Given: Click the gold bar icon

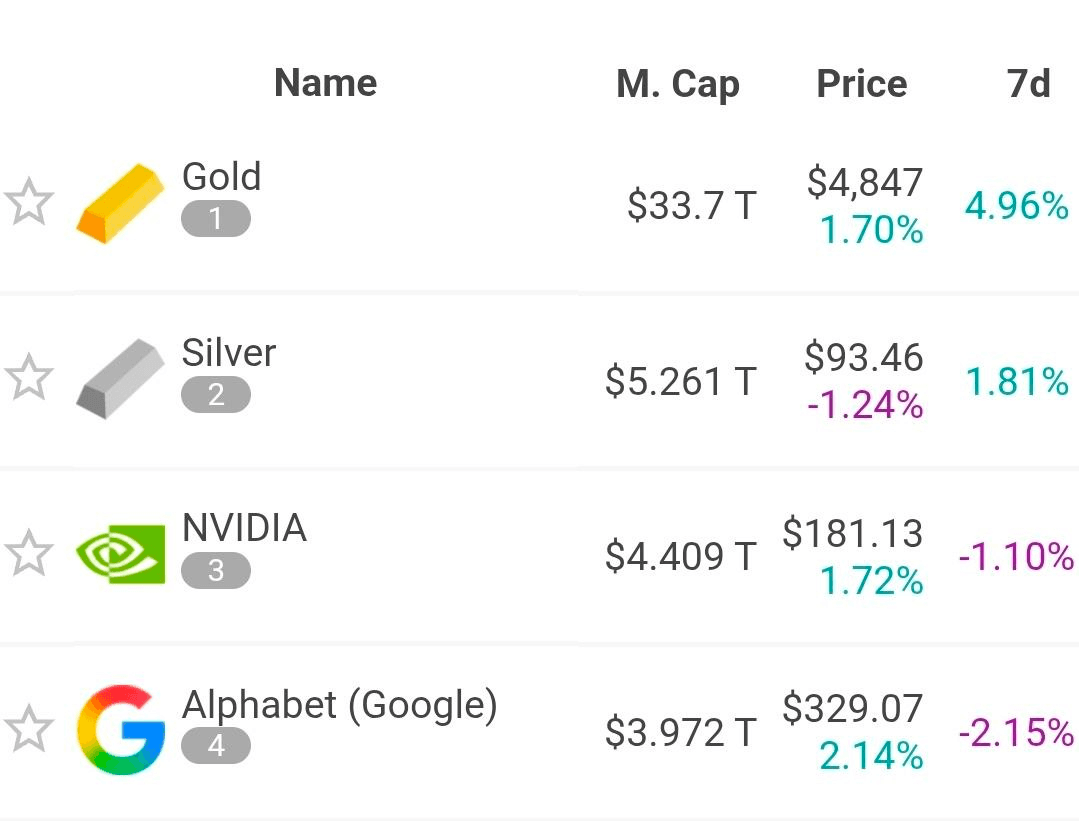Looking at the screenshot, I should [x=120, y=204].
